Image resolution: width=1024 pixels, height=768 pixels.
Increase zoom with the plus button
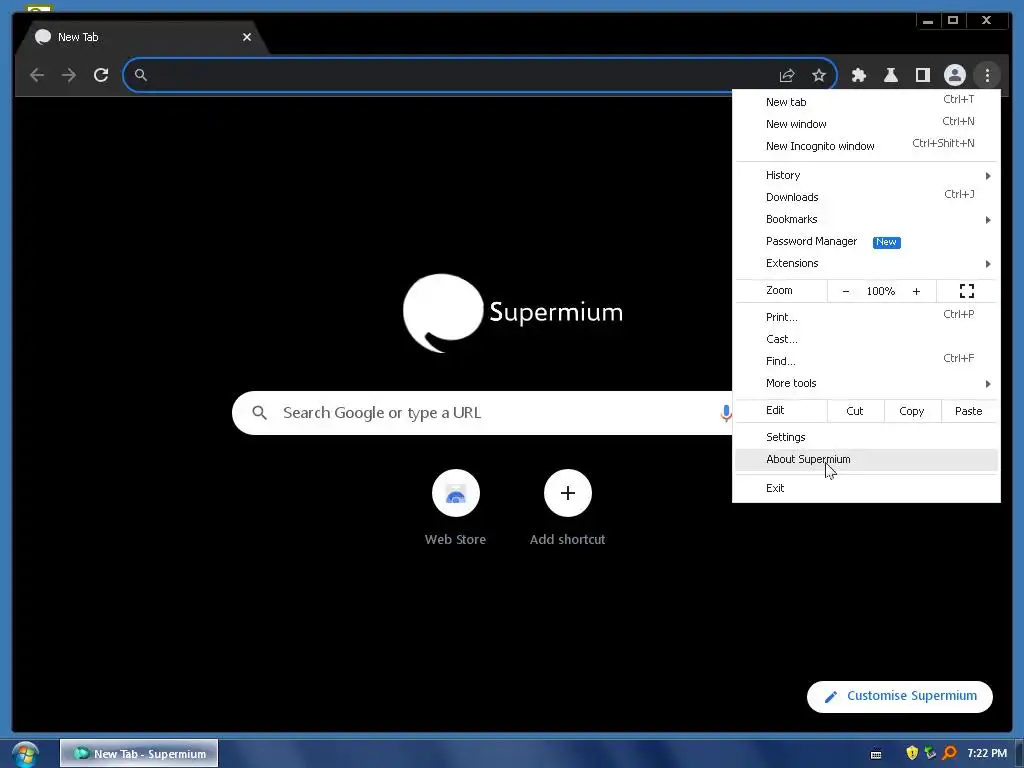tap(916, 291)
